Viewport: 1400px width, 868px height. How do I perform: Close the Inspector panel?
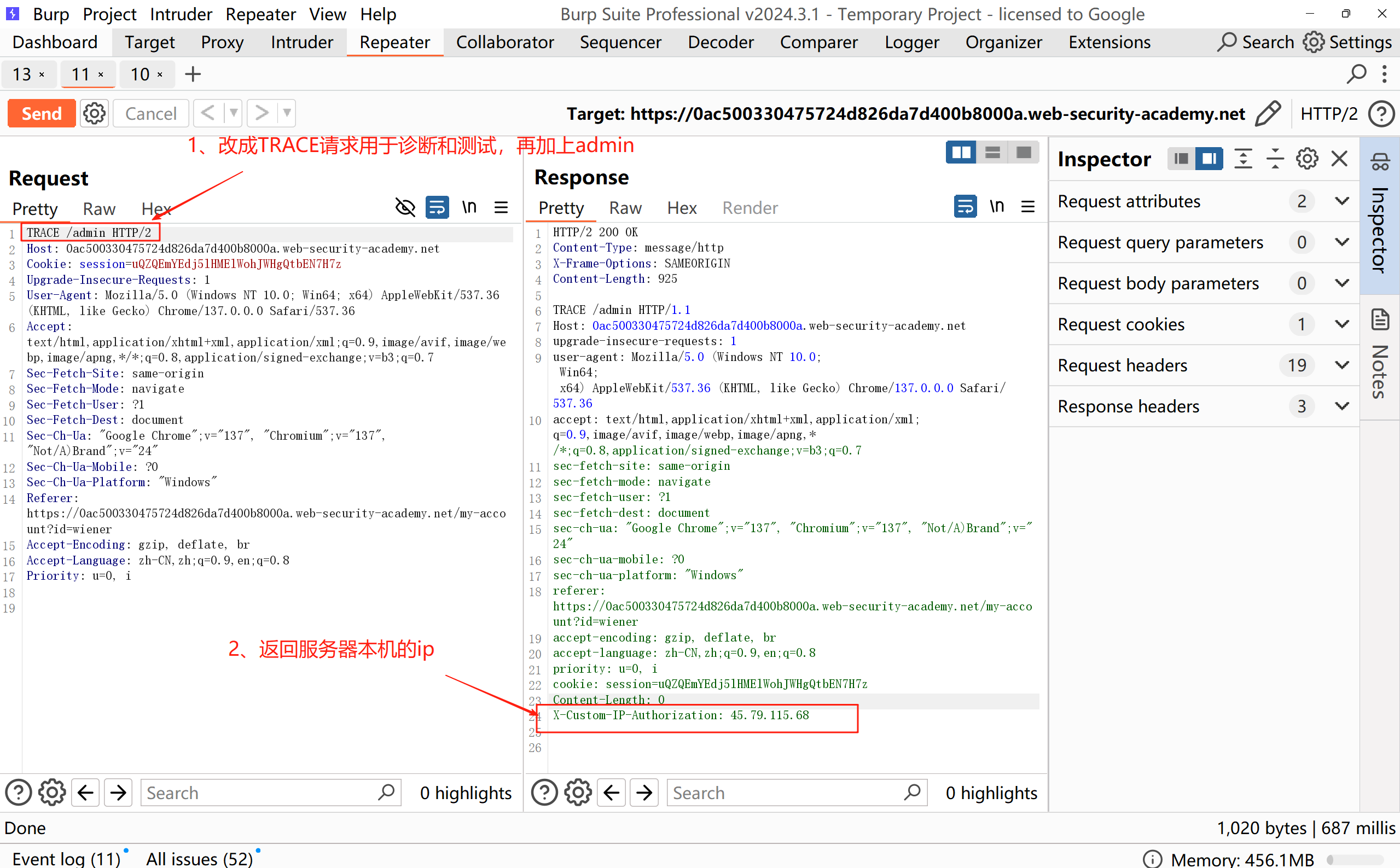1339,159
